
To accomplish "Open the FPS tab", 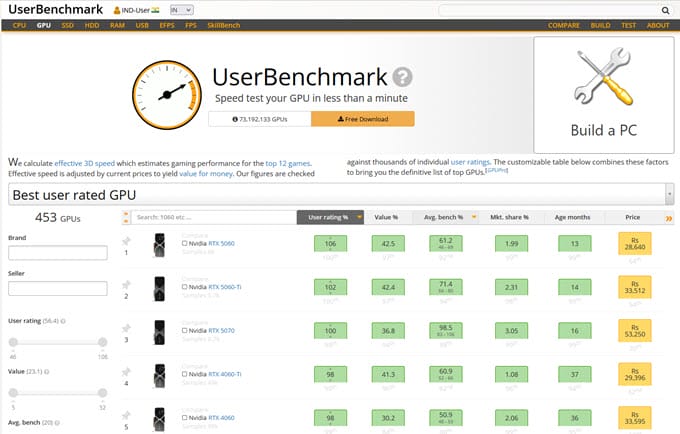I will [191, 25].
